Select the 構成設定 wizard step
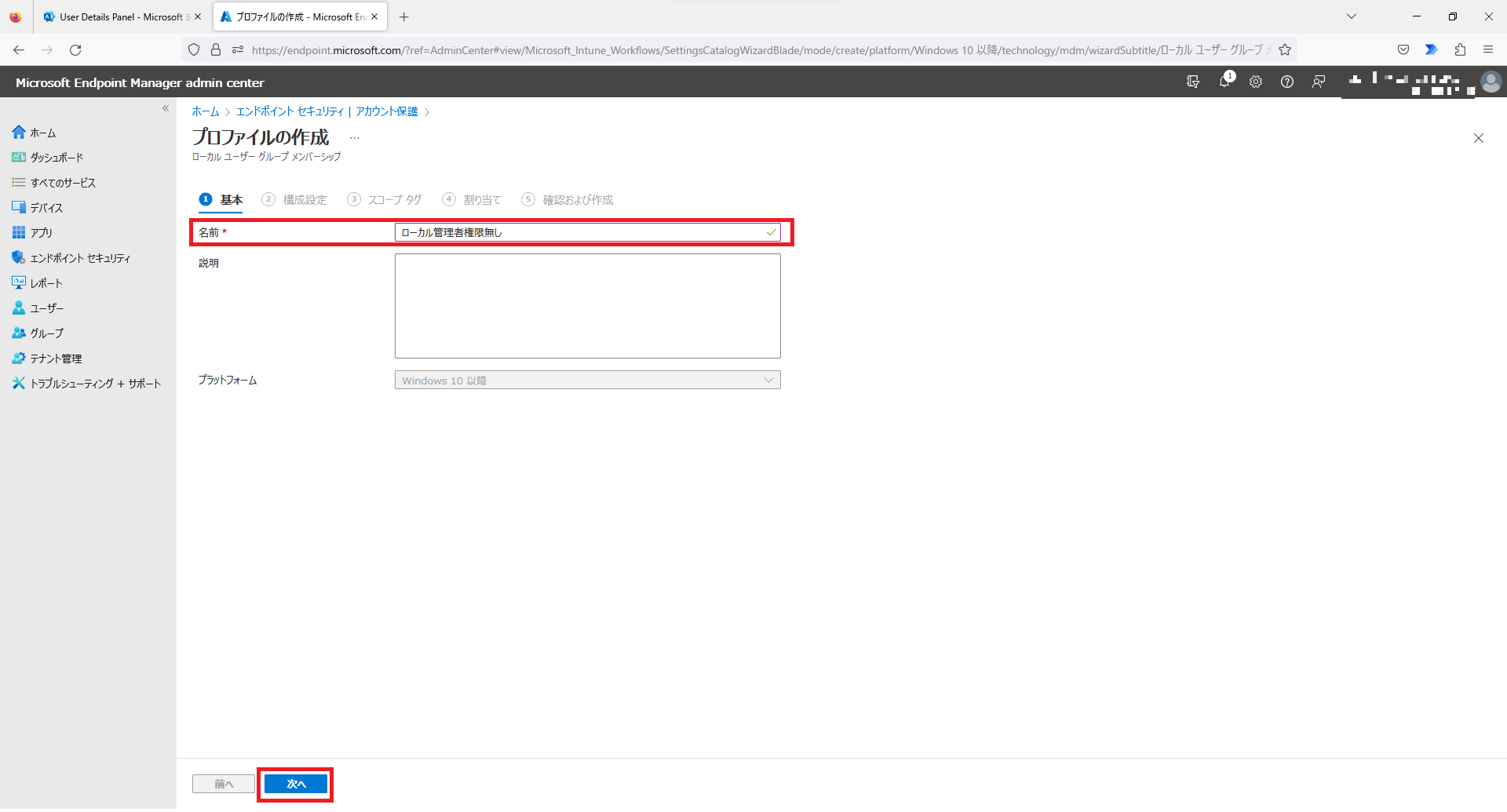Screen dimensions: 1507x812 (294, 200)
